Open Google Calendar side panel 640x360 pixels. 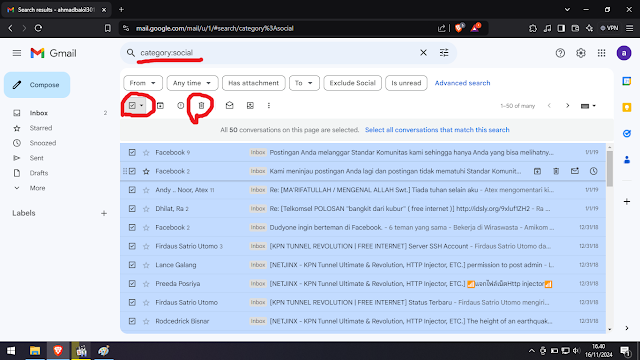point(627,81)
